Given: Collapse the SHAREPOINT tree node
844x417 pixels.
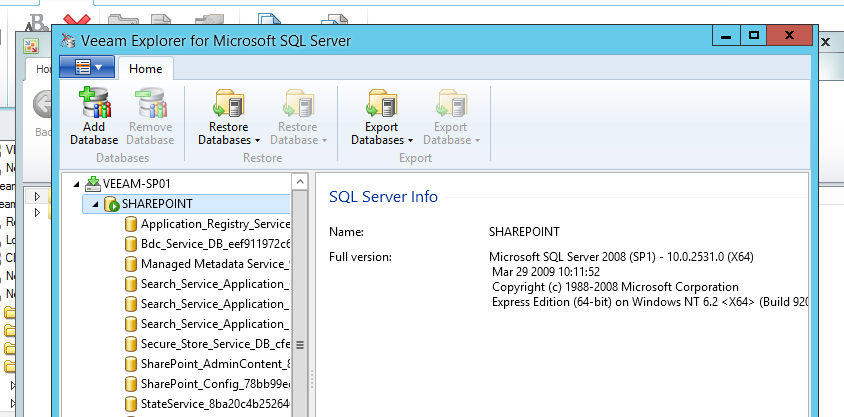Looking at the screenshot, I should click(x=96, y=204).
